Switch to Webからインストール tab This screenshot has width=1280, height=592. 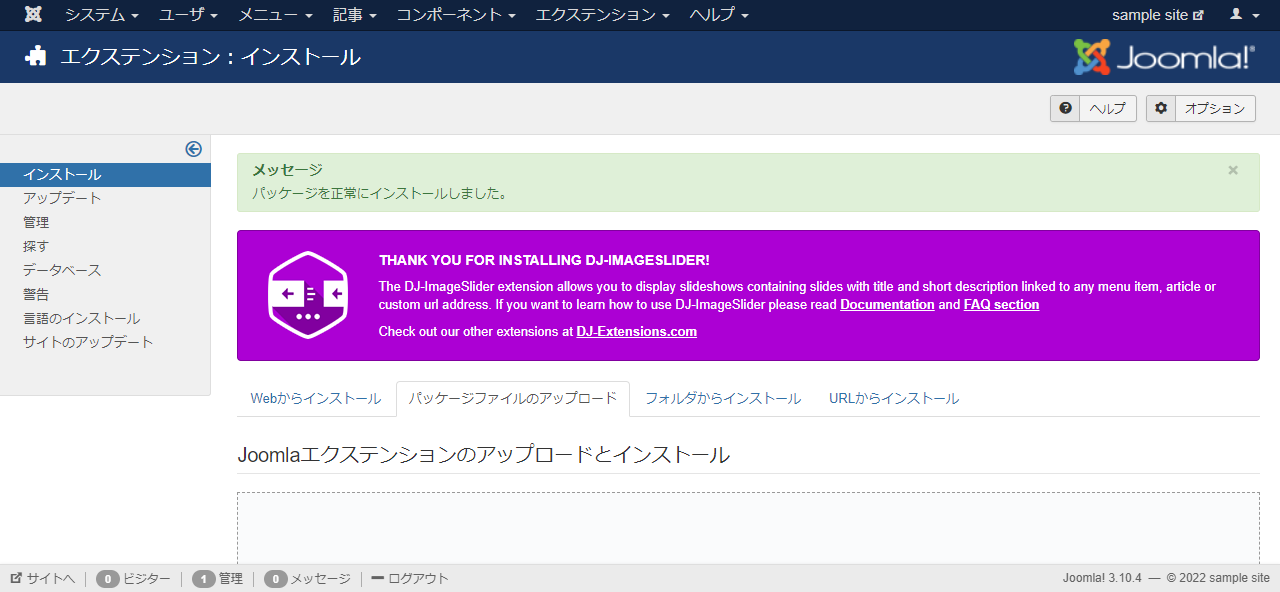pos(315,398)
